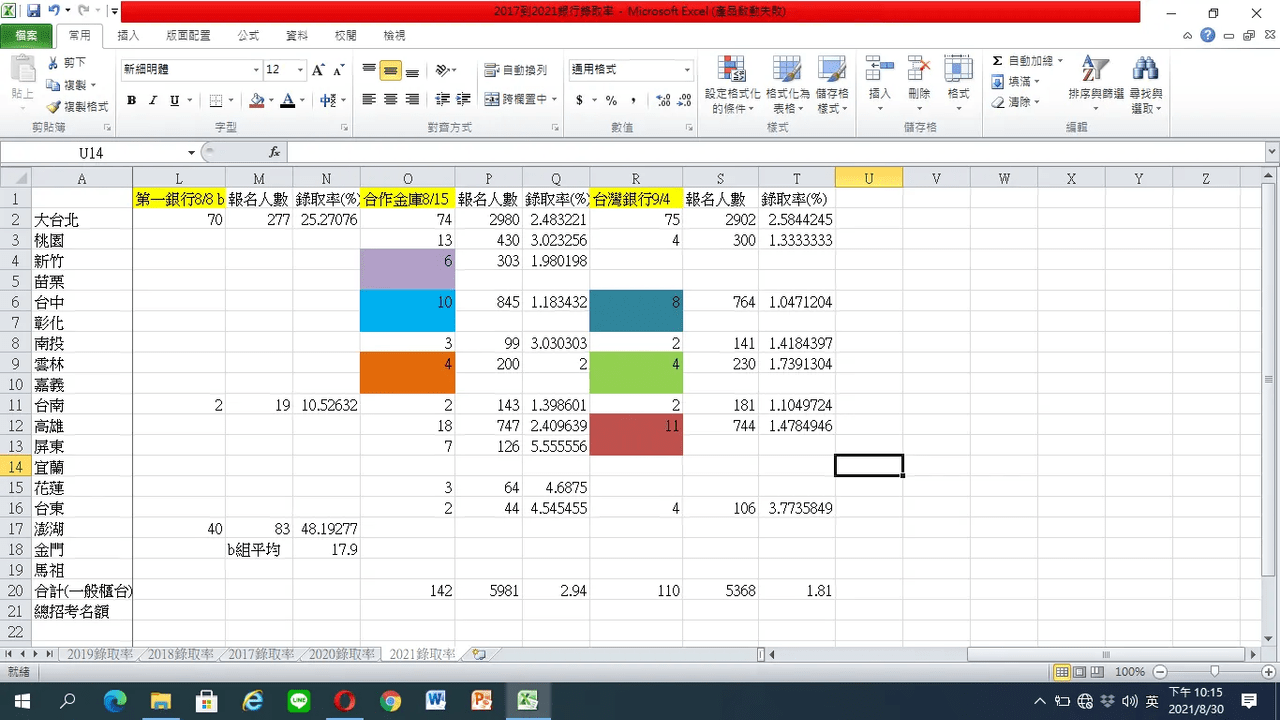Toggle center horizontal alignment
Image resolution: width=1280 pixels, height=720 pixels.
[390, 100]
